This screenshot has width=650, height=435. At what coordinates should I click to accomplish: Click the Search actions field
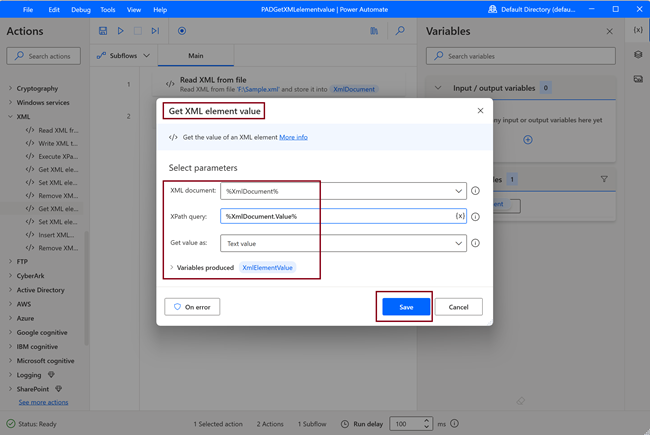44,56
